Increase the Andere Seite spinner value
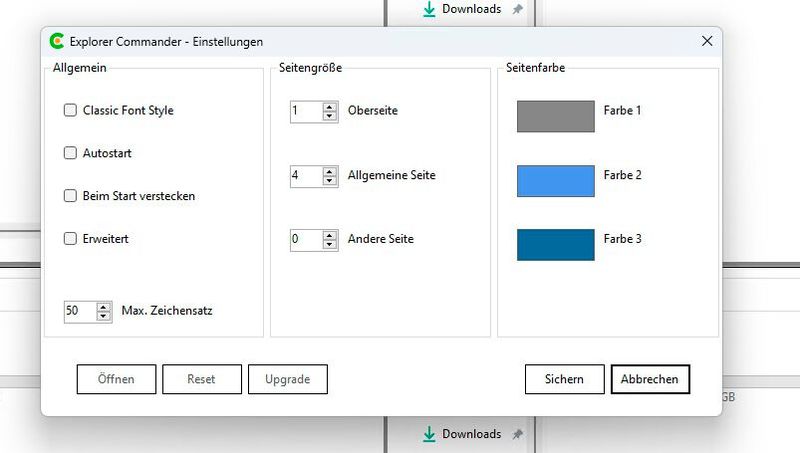 [x=330, y=235]
